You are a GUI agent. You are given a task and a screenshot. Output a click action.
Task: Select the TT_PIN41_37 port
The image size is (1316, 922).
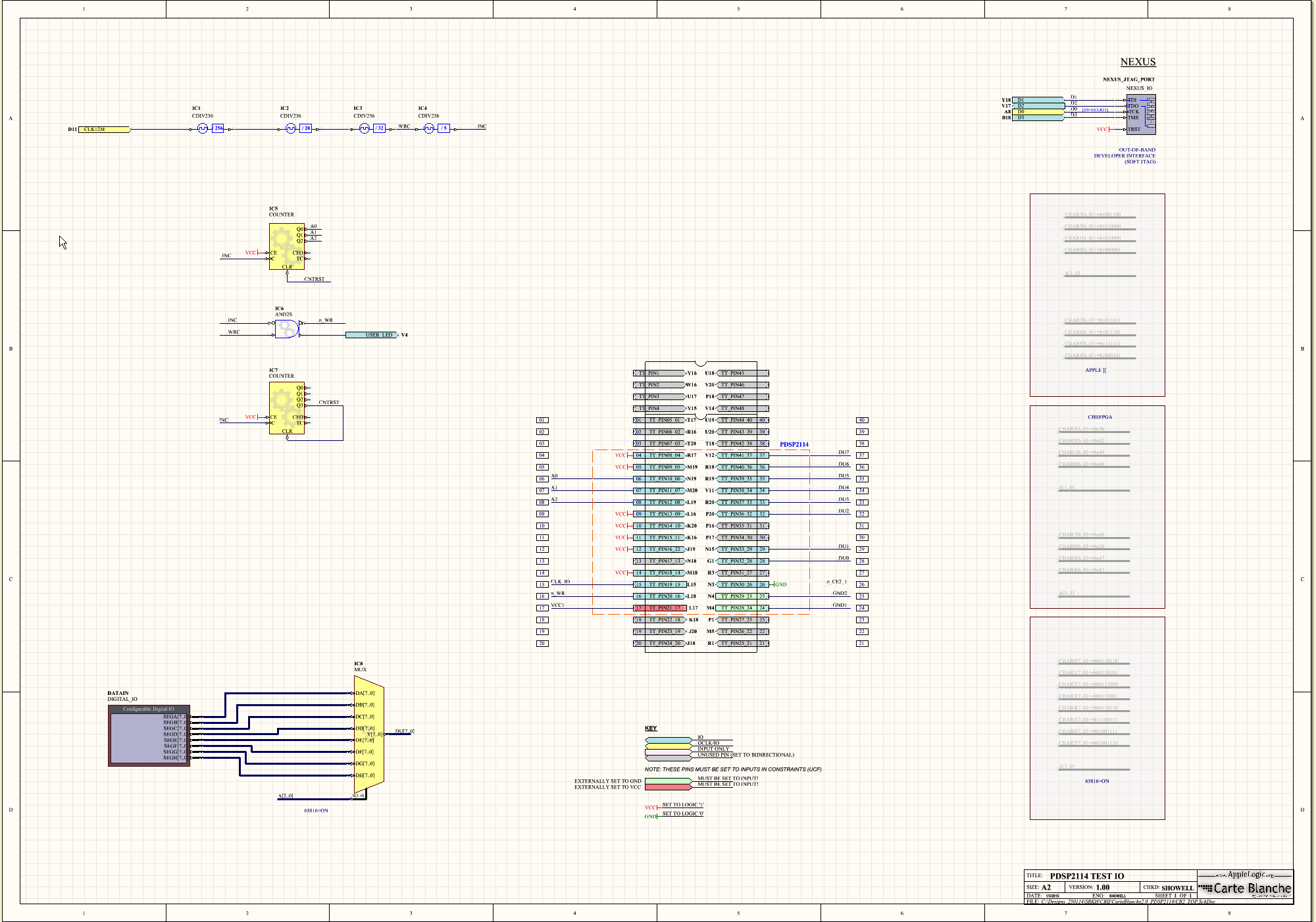[742, 455]
